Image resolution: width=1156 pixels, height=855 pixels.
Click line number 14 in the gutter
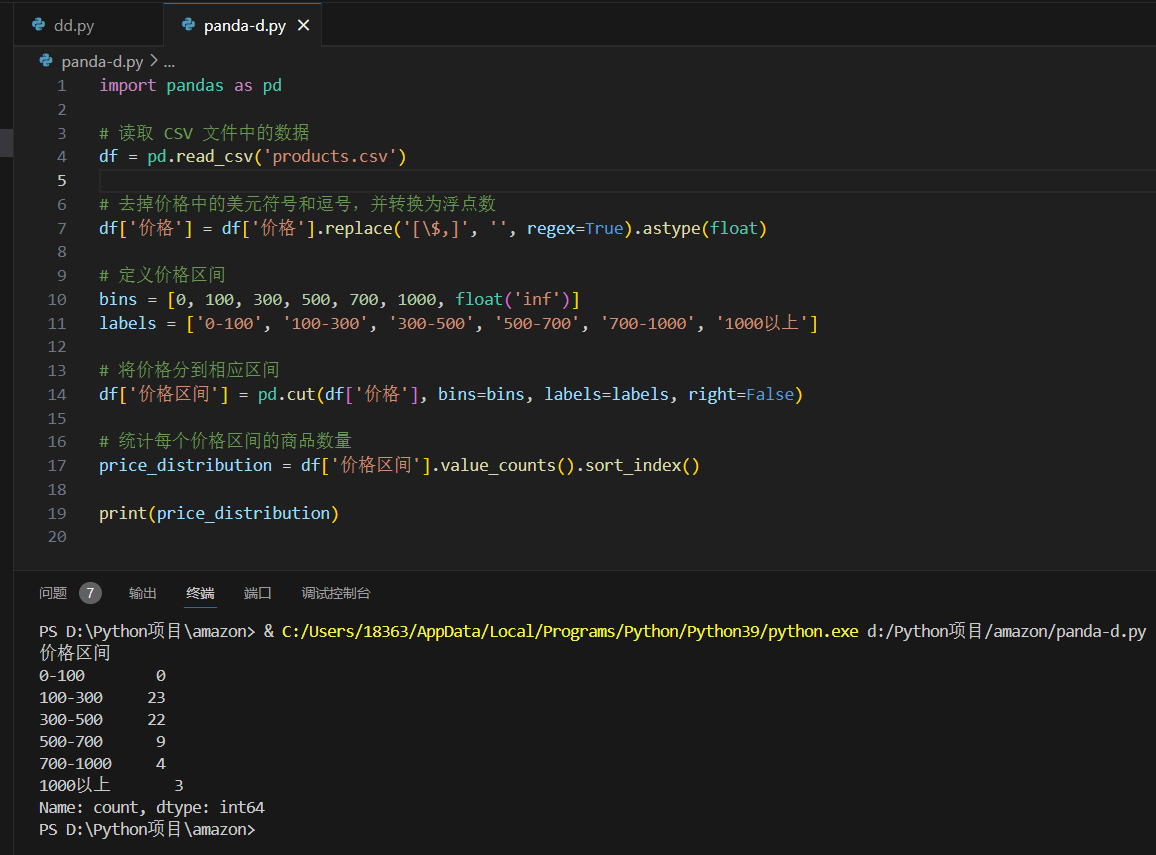click(x=57, y=395)
